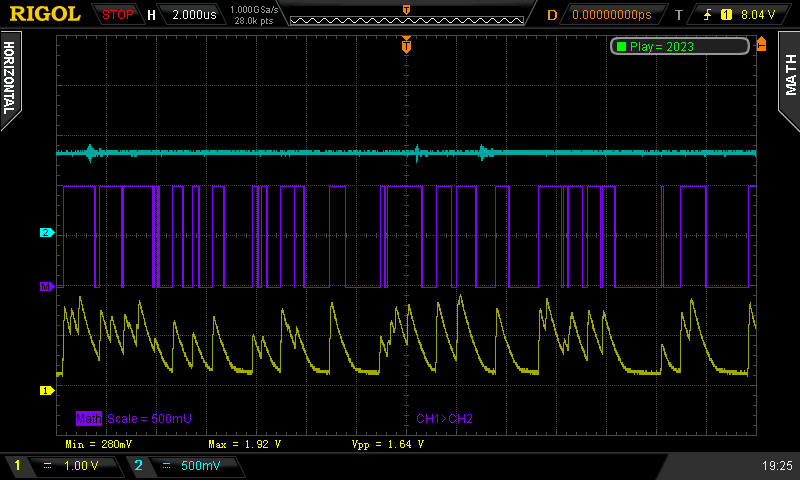Select the horizontal delay 0.00000000ps value

pos(613,15)
